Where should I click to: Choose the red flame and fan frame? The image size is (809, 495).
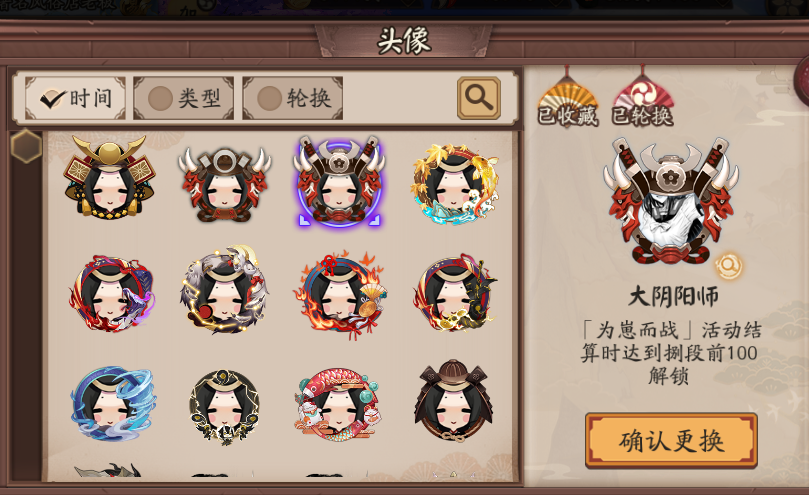click(341, 295)
